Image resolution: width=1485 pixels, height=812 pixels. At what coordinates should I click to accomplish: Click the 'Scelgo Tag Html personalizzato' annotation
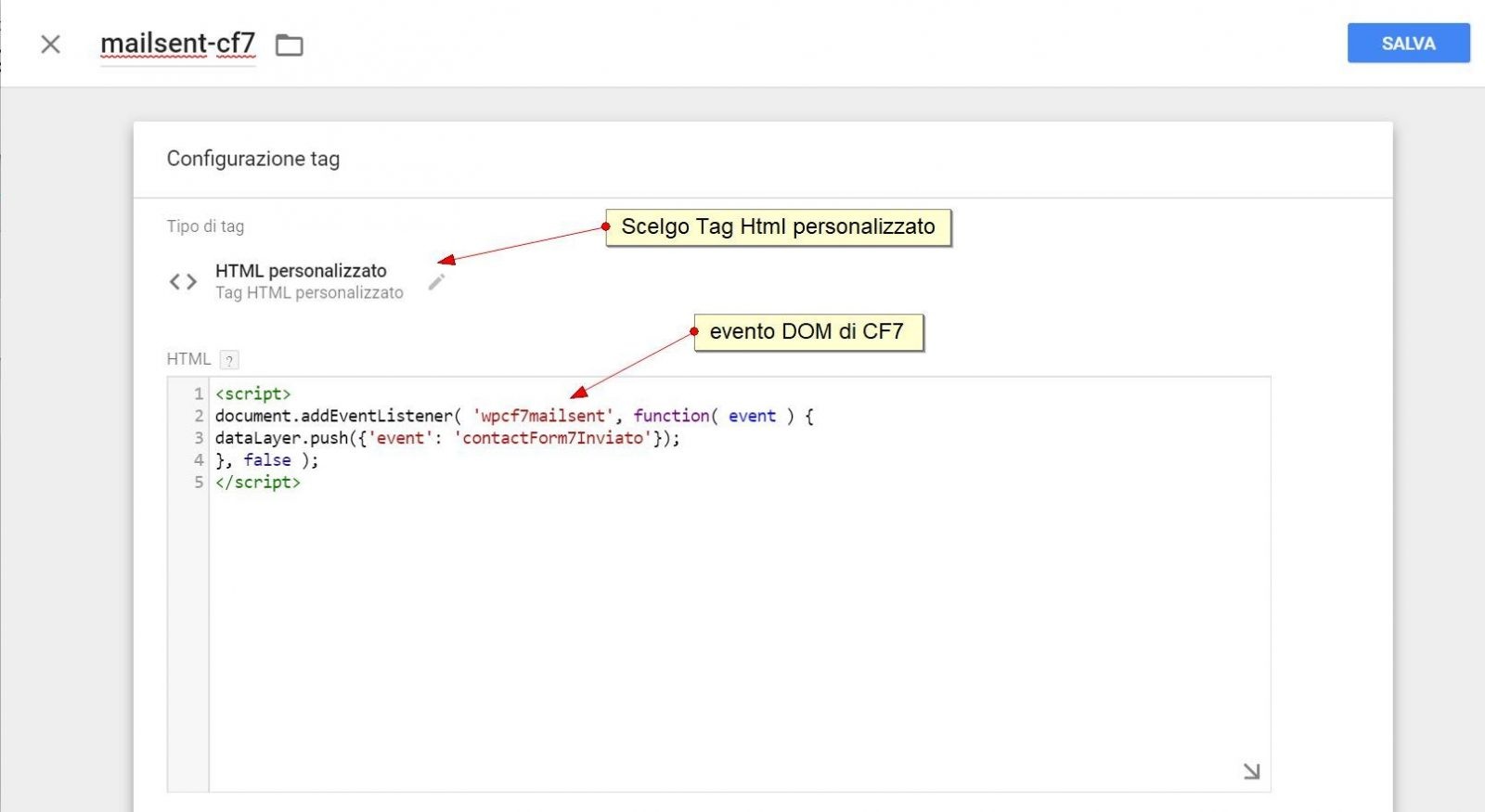(778, 227)
